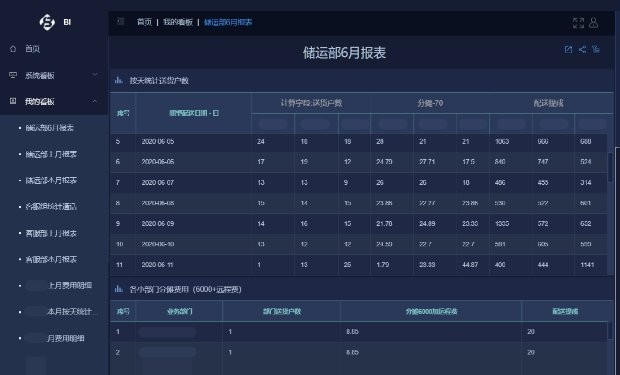Click the 按天统计送货户数 panel title

(x=159, y=81)
